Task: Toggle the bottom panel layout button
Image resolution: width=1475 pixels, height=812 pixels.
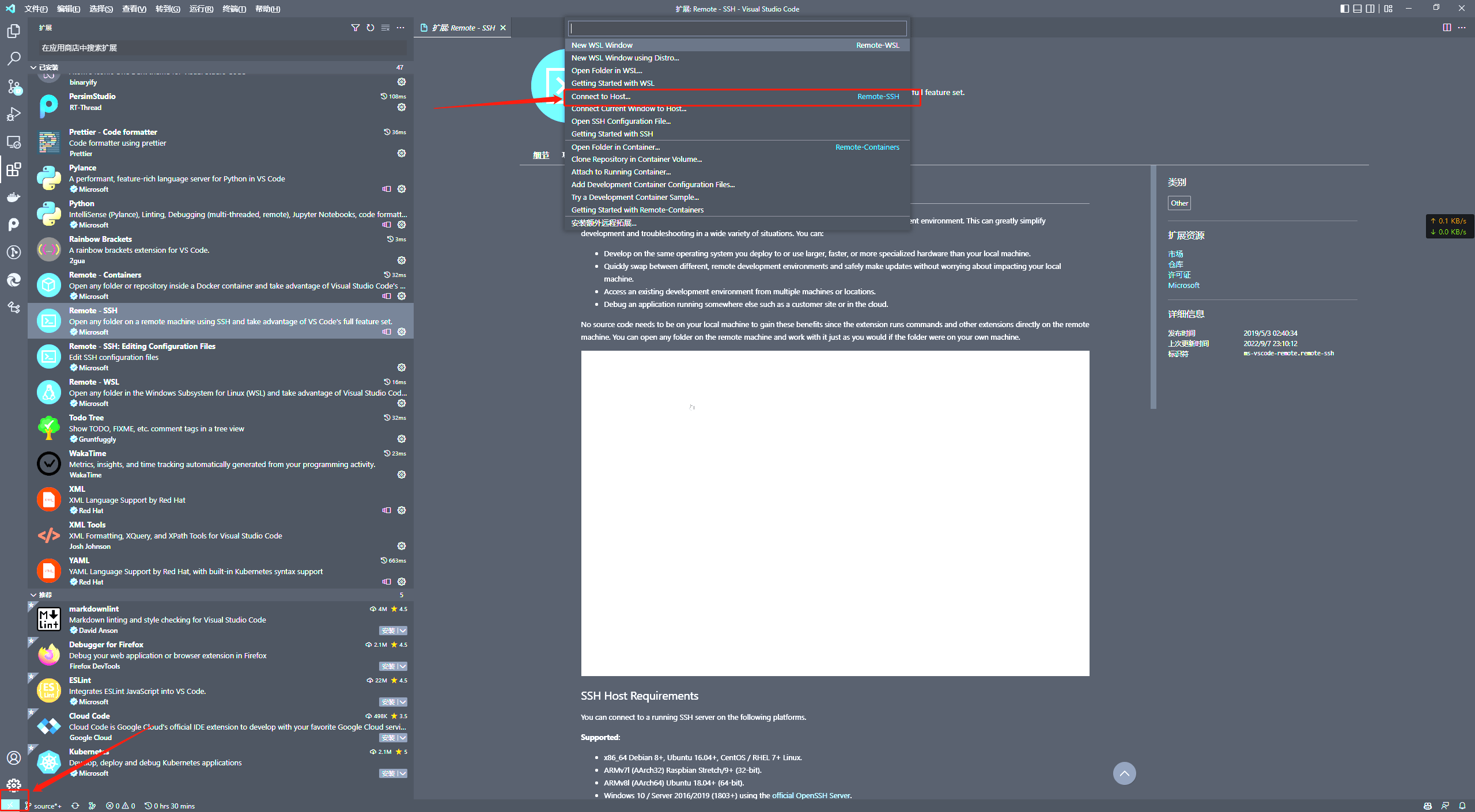Action: 1357,9
